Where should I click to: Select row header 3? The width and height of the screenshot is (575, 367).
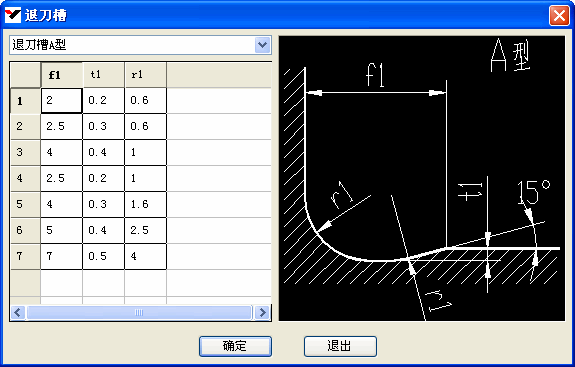click(25, 152)
